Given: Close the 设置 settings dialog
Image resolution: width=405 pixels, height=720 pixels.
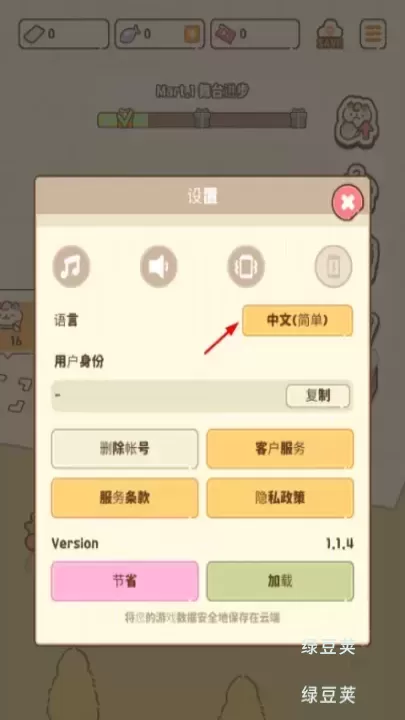Looking at the screenshot, I should (x=348, y=202).
